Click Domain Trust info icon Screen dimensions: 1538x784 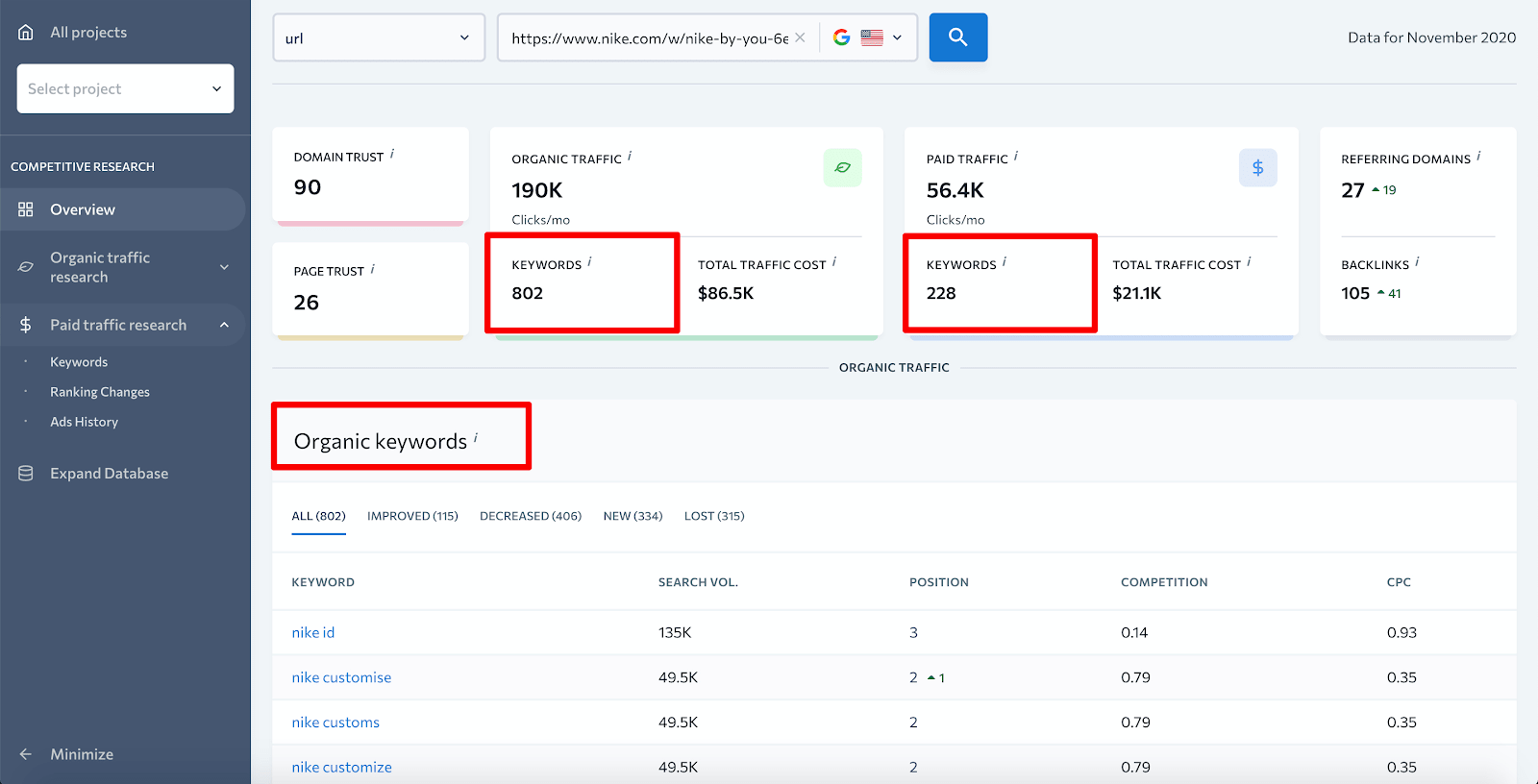point(392,154)
